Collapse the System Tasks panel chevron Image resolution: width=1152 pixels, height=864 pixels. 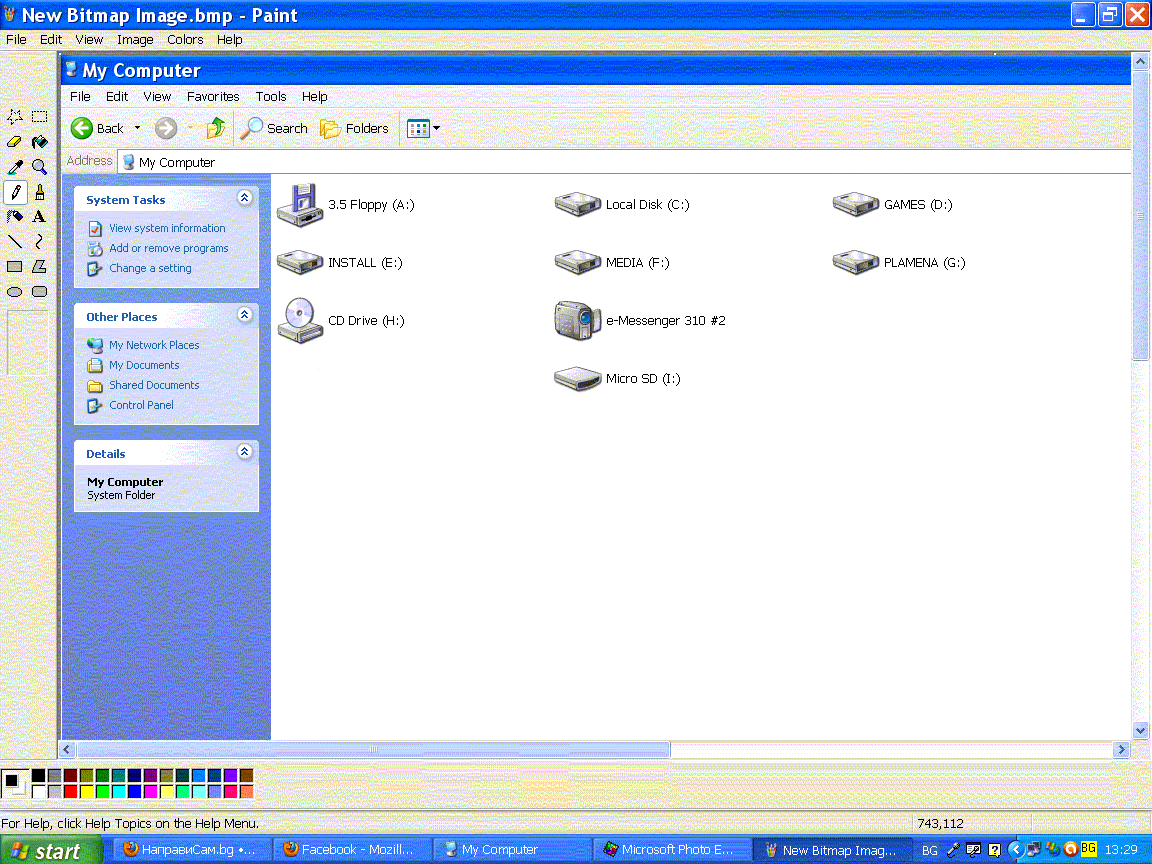[x=245, y=199]
